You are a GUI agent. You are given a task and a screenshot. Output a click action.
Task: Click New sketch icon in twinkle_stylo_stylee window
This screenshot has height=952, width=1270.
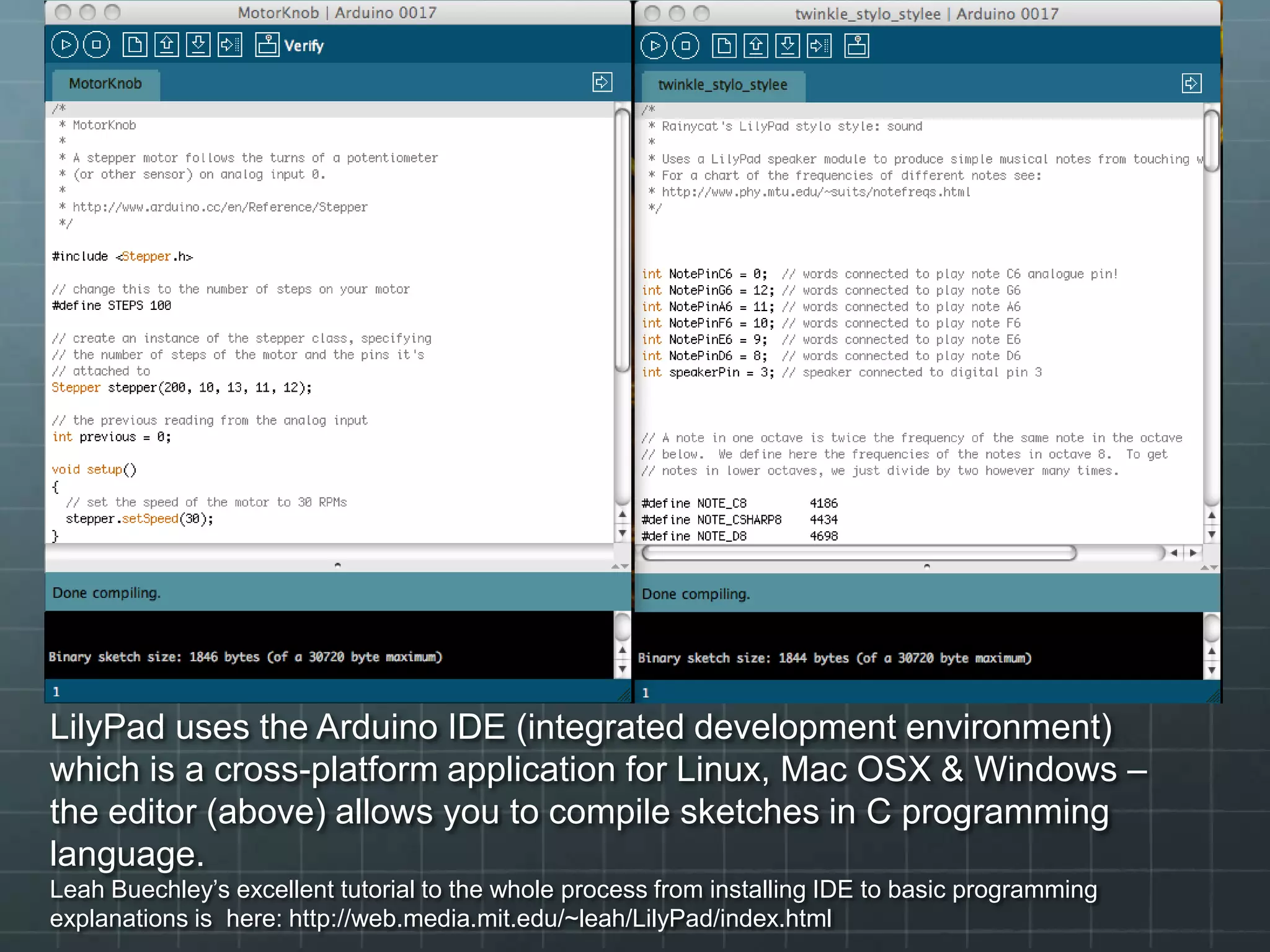tap(724, 46)
